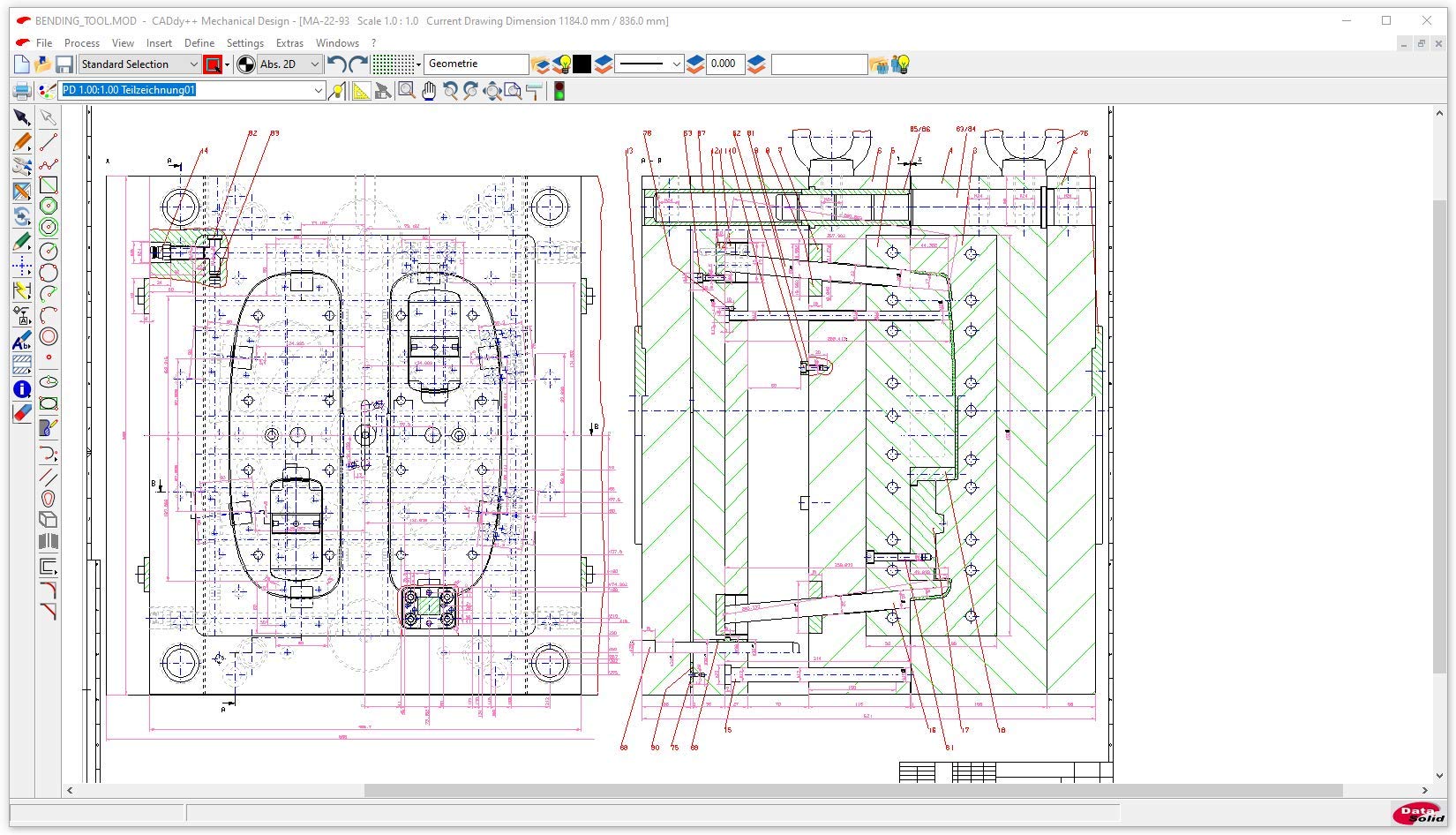The width and height of the screenshot is (1456, 835).
Task: Click the group folder people icon
Action: tap(879, 64)
